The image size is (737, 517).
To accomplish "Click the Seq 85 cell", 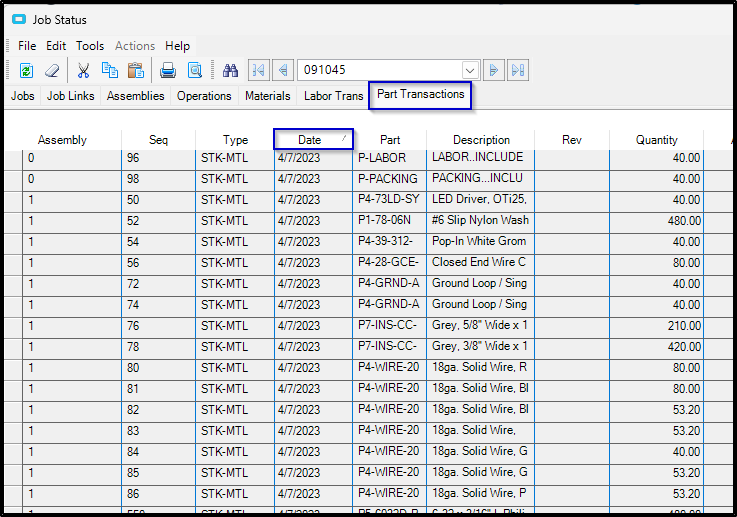I will click(x=158, y=473).
